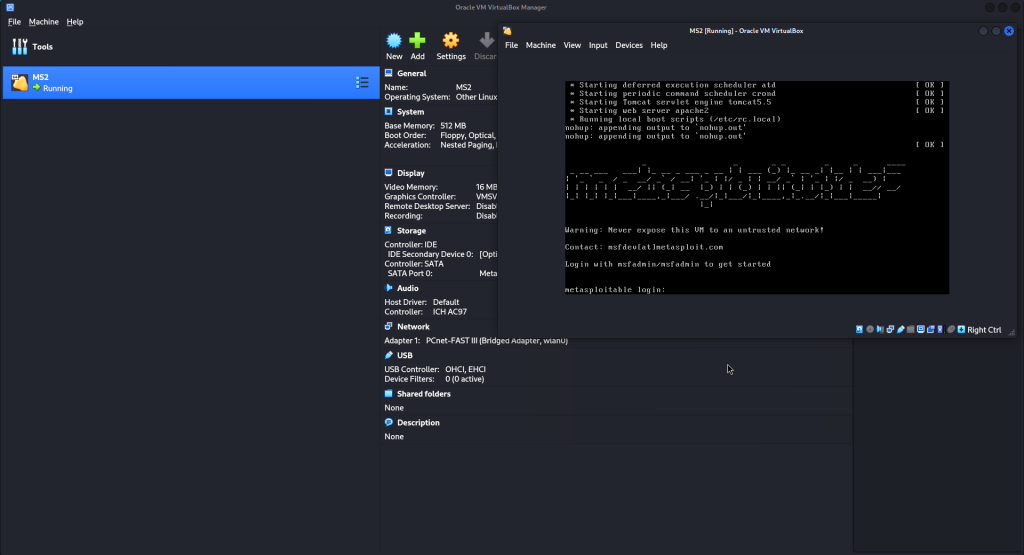Open View menu in the VM window

(572, 45)
